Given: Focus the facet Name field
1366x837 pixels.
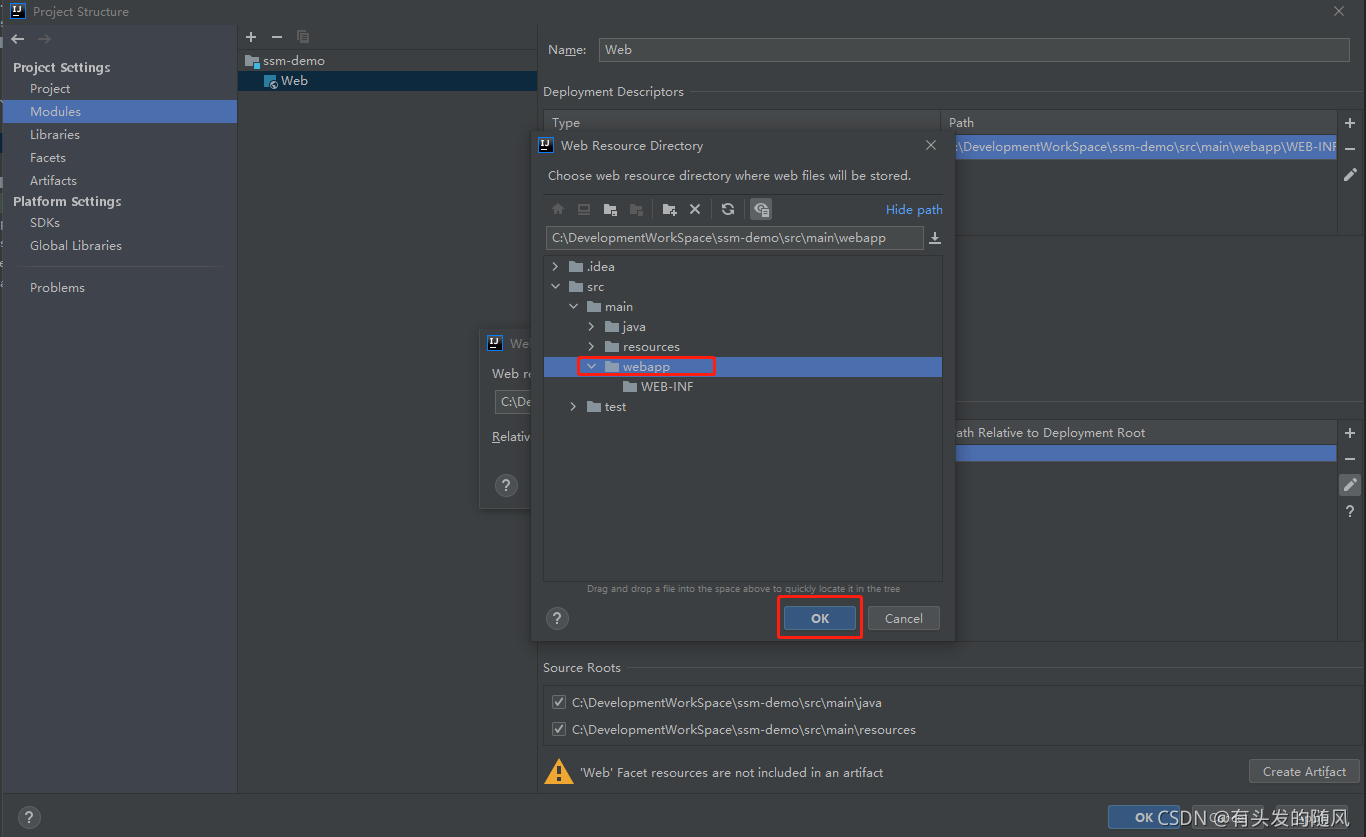Looking at the screenshot, I should click(x=974, y=50).
